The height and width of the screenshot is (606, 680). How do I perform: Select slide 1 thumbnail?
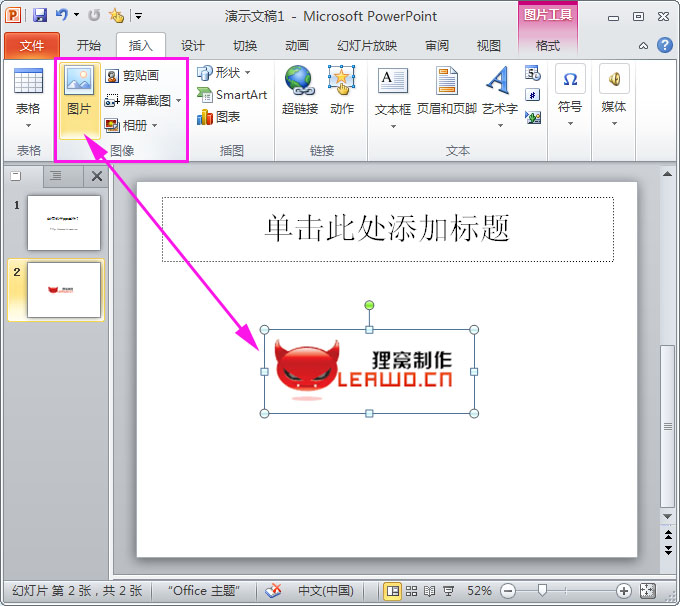click(x=64, y=223)
